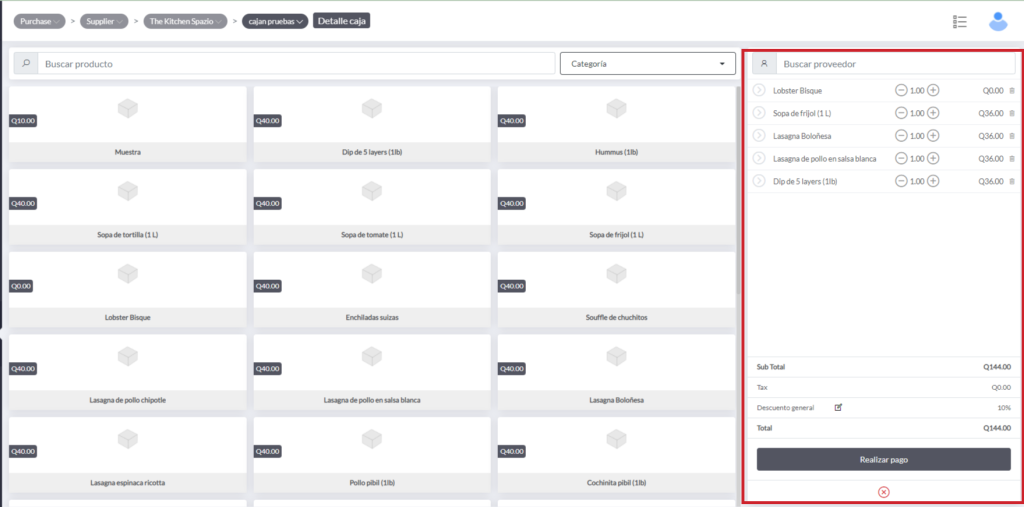Expand the Sopa de frijol cart row

pyautogui.click(x=759, y=113)
